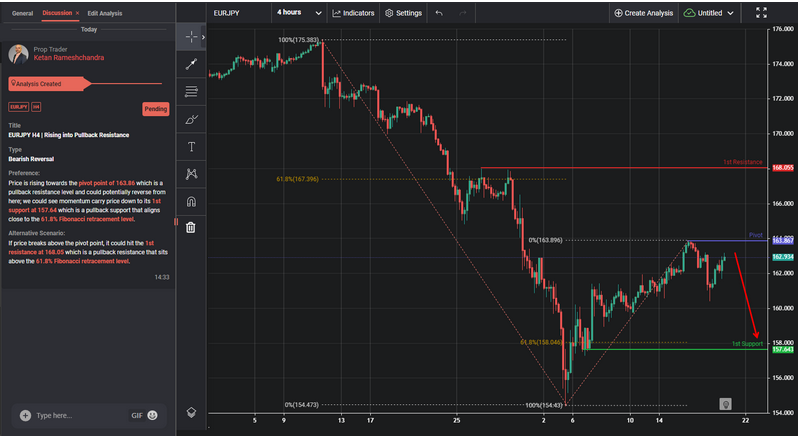Click the 1st Support line label

pyautogui.click(x=747, y=344)
